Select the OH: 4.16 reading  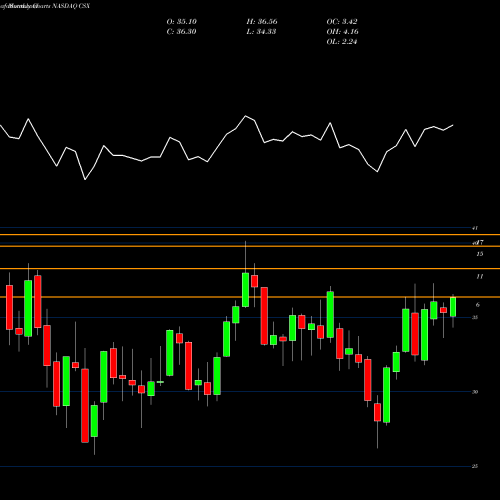tap(343, 32)
